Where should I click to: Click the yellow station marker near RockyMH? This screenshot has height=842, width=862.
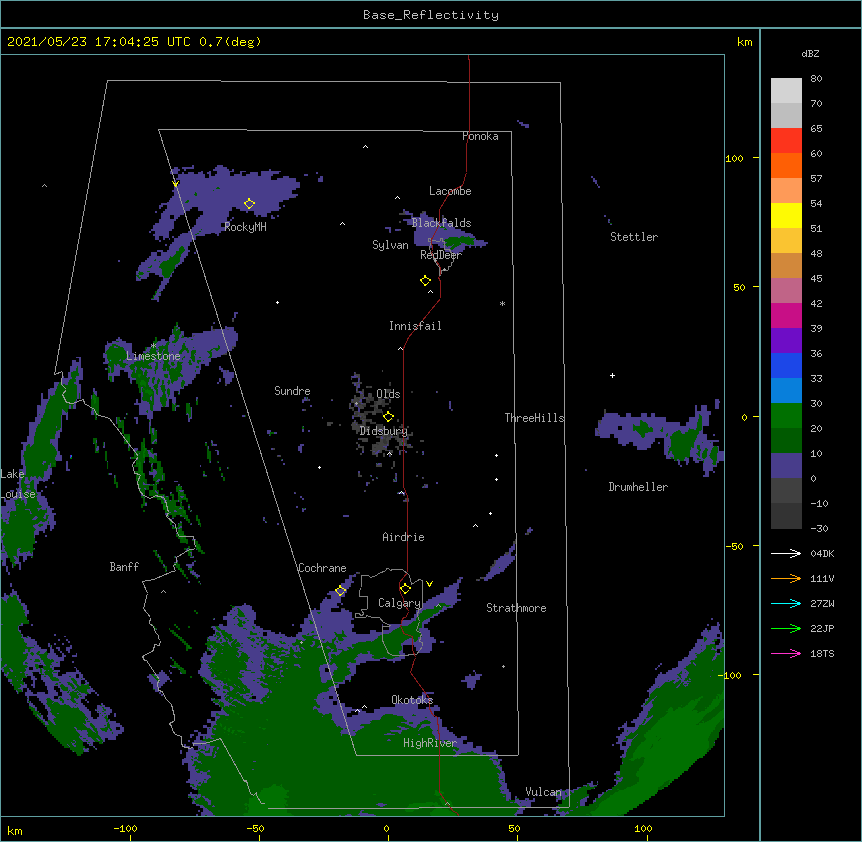pos(250,204)
